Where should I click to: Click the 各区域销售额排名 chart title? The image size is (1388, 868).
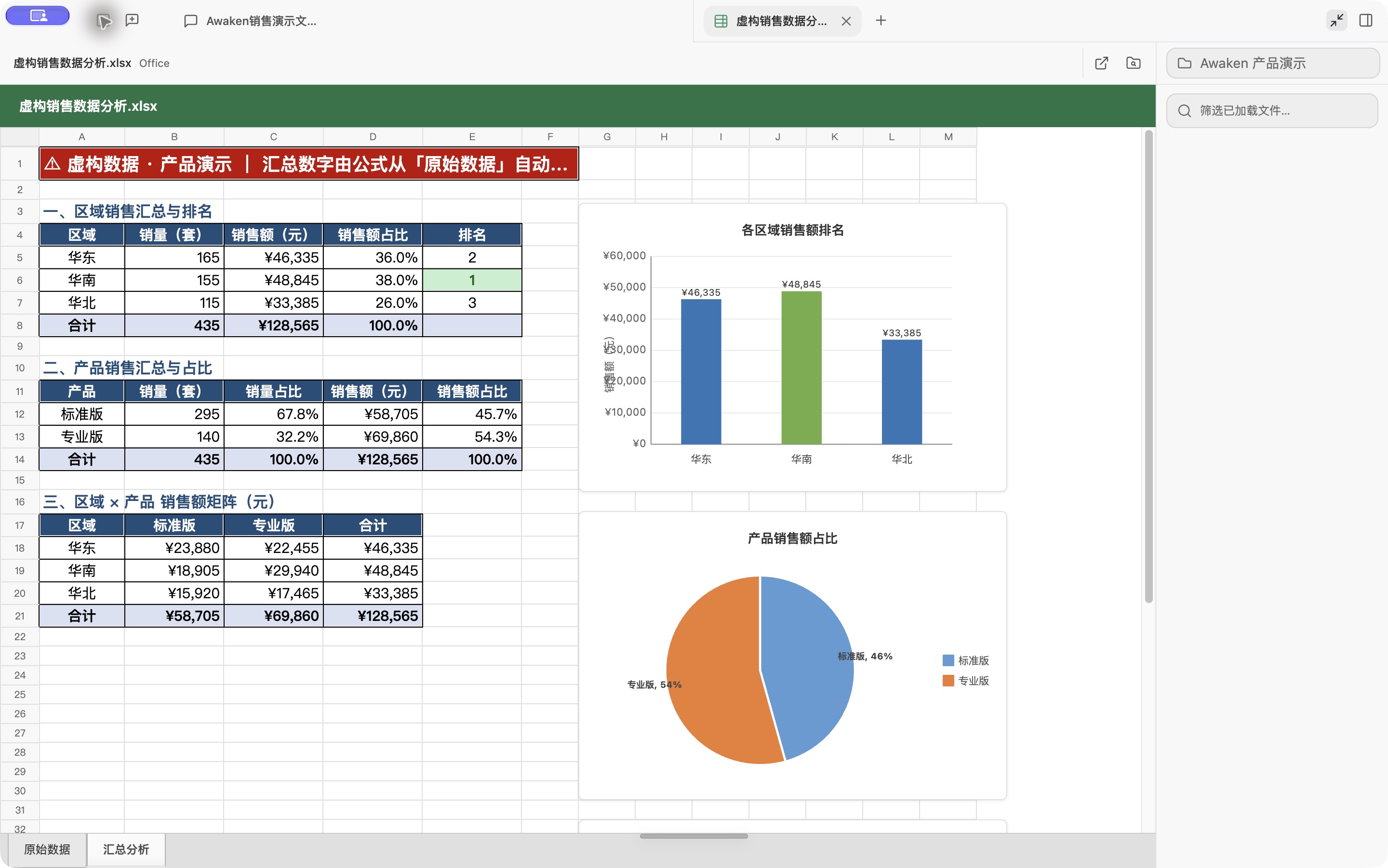pos(792,230)
